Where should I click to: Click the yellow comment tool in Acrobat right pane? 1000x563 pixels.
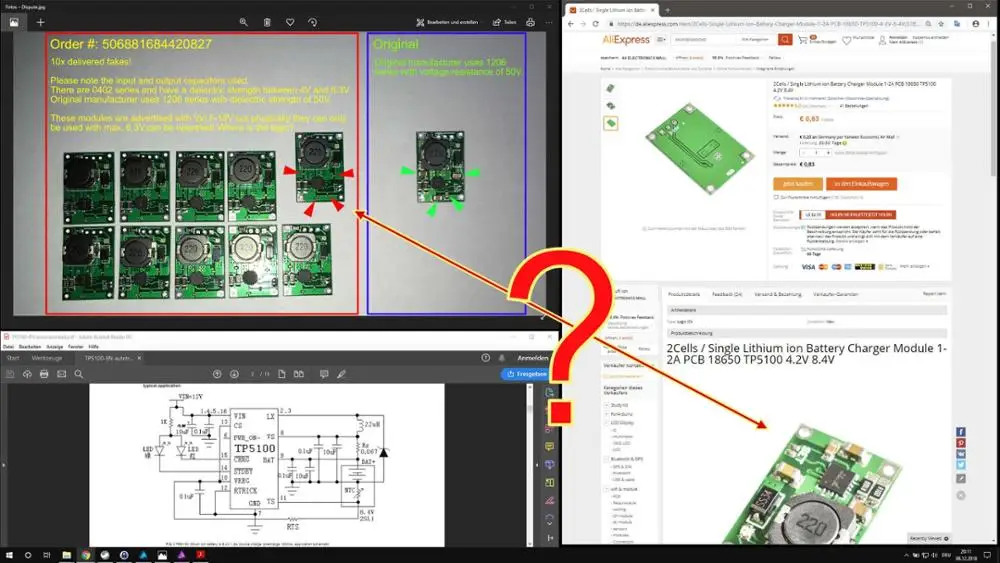click(550, 446)
